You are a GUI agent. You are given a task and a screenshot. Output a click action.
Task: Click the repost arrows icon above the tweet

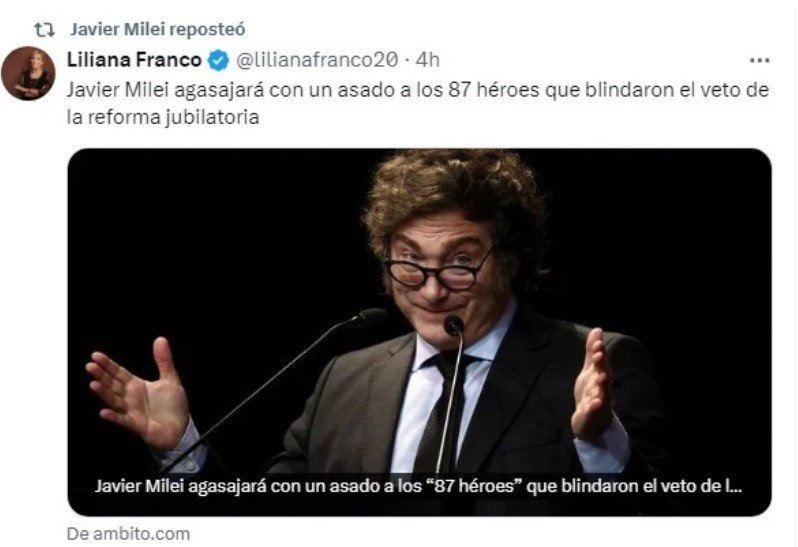[44, 30]
